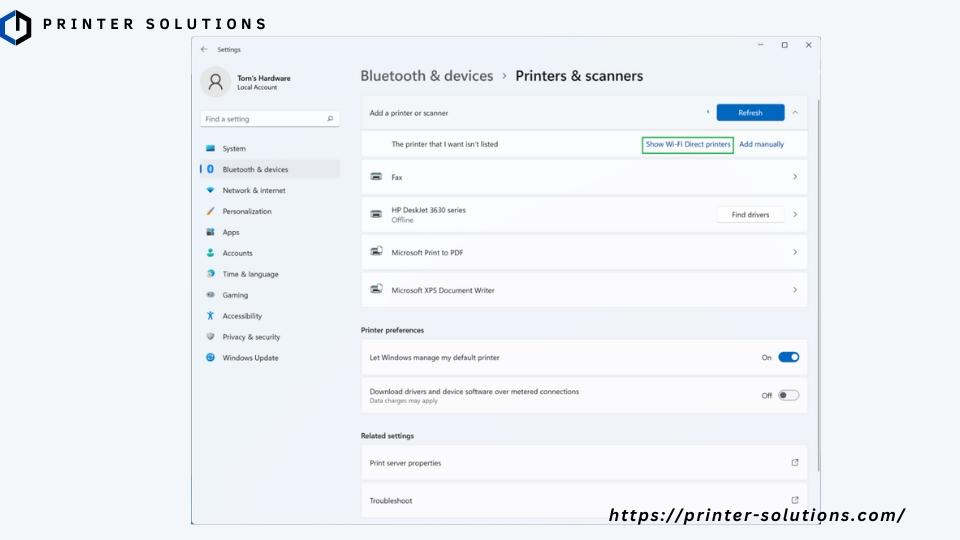Select Apps in the sidebar

pos(270,232)
